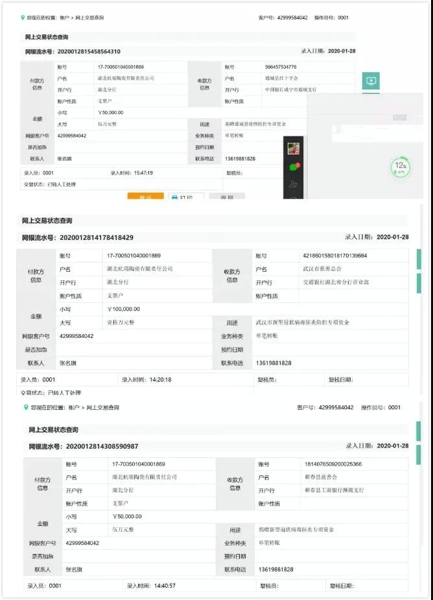Click entry time 14:20:18
The width and height of the screenshot is (433, 600).
pyautogui.click(x=160, y=380)
